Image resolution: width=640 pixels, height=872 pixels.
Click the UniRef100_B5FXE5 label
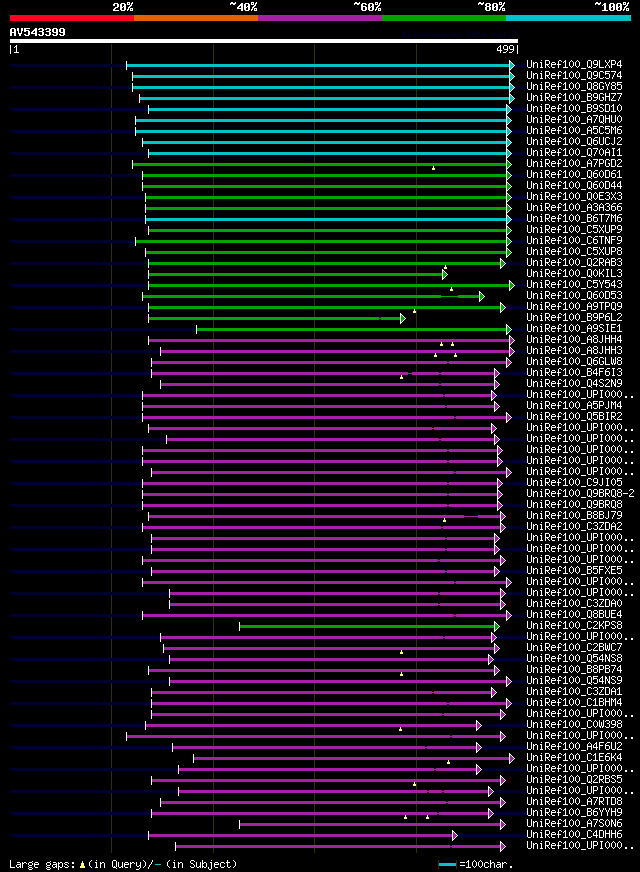[x=574, y=571]
